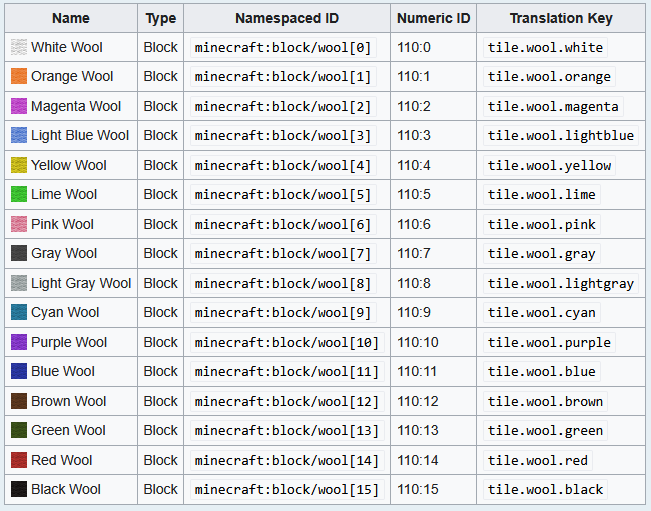651x511 pixels.
Task: Click the Light Gray Wool link
Action: tap(81, 283)
